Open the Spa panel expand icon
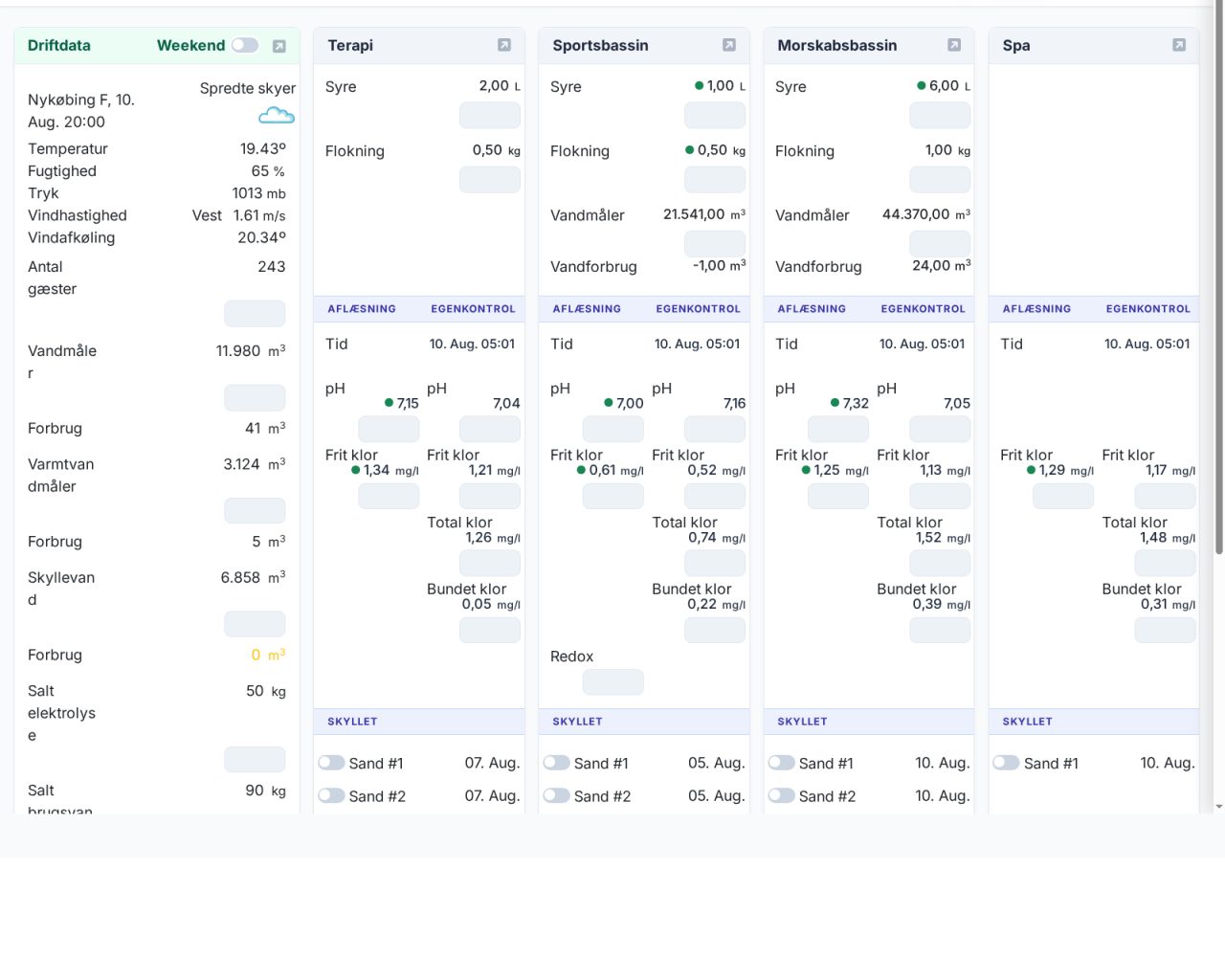Viewport: 1225px width, 980px height. point(1179,45)
